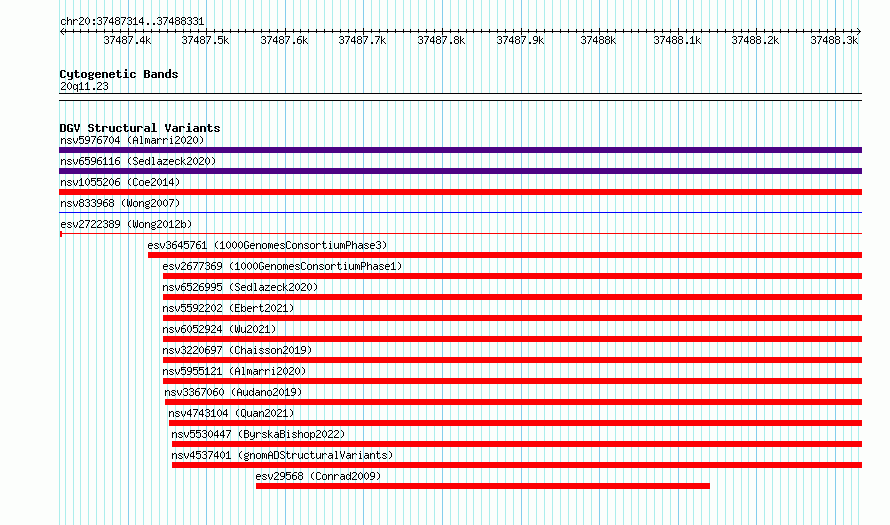Open nsv5955121 (Almarri2020) variant
The height and width of the screenshot is (525, 890).
[x=234, y=371]
